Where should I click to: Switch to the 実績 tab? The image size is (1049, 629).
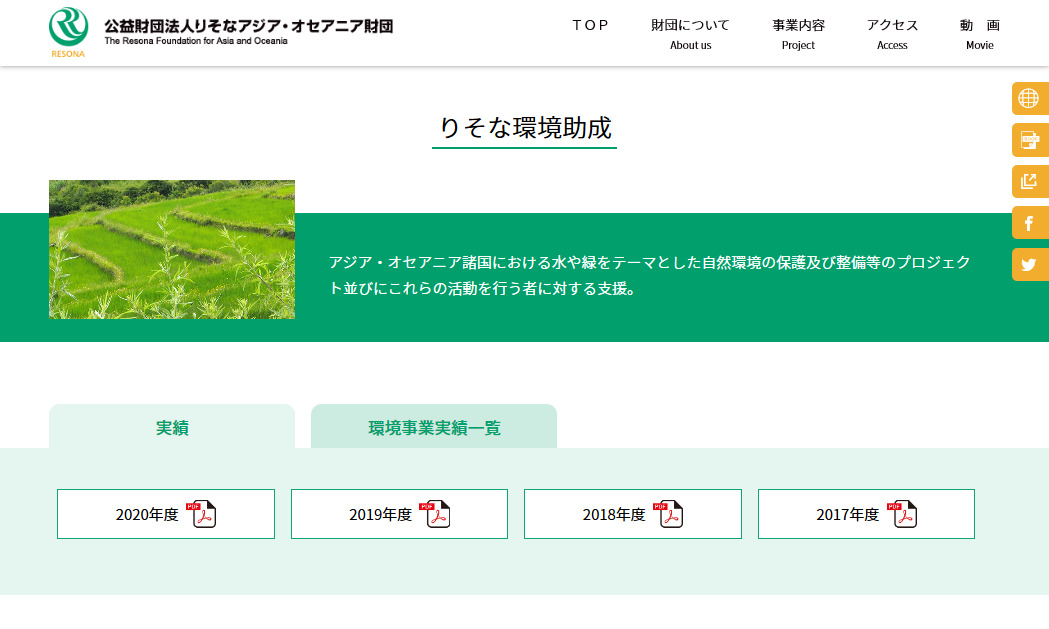(x=171, y=427)
